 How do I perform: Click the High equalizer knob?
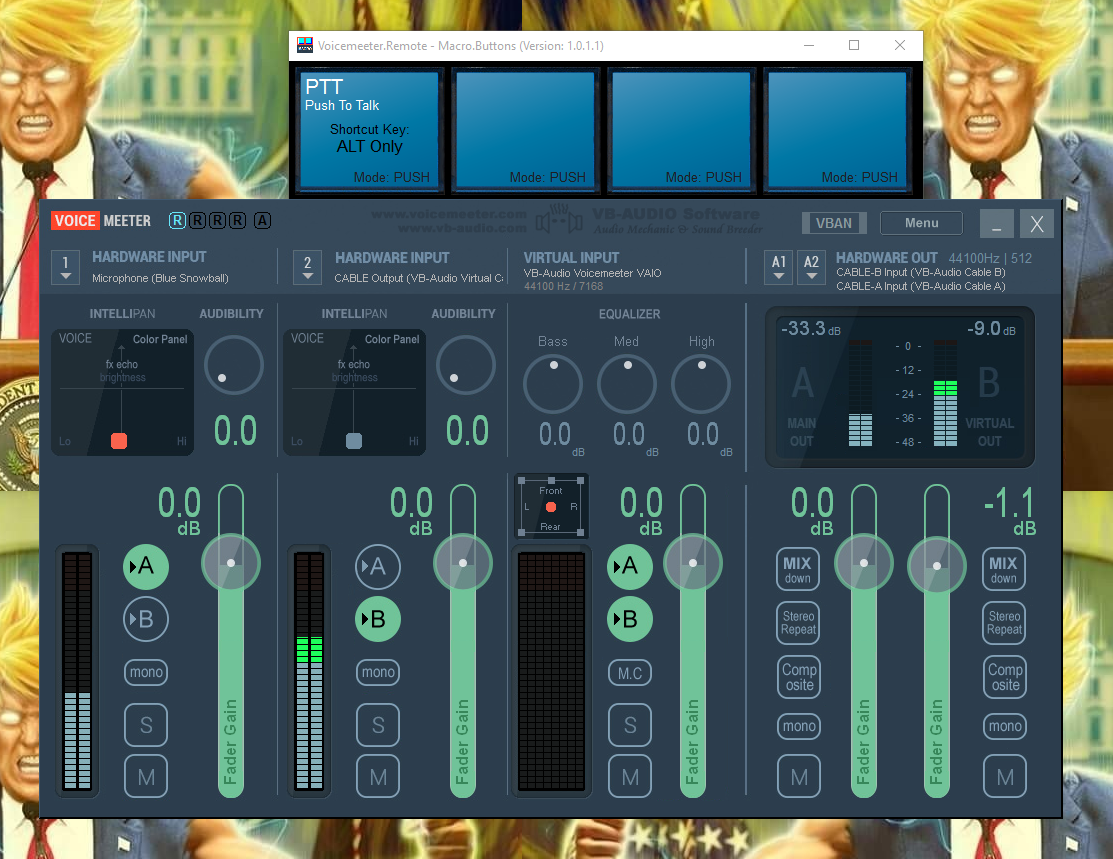tap(701, 384)
